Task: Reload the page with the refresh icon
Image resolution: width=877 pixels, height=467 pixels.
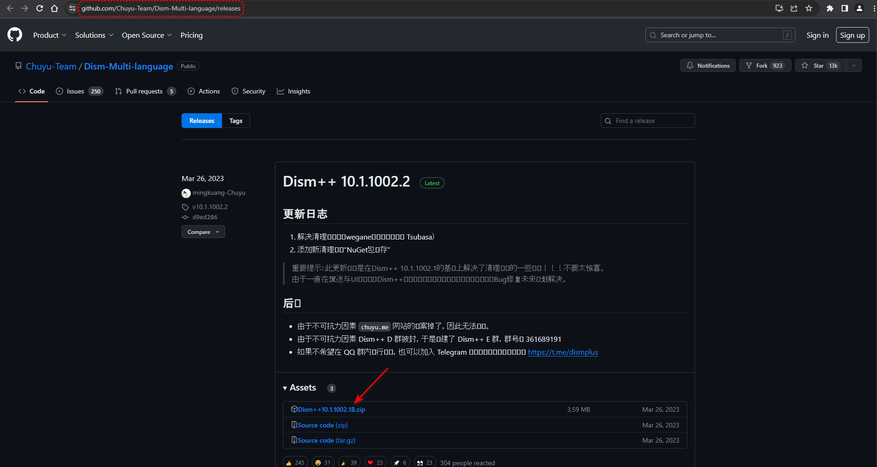Action: 39,8
